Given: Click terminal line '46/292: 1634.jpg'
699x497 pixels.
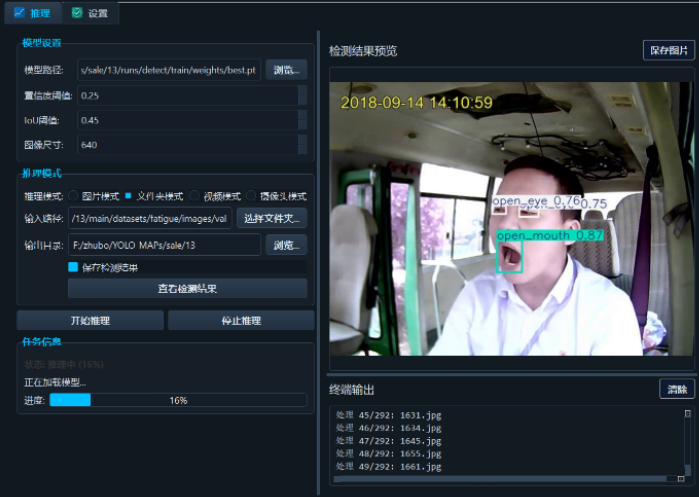Looking at the screenshot, I should click(389, 428).
